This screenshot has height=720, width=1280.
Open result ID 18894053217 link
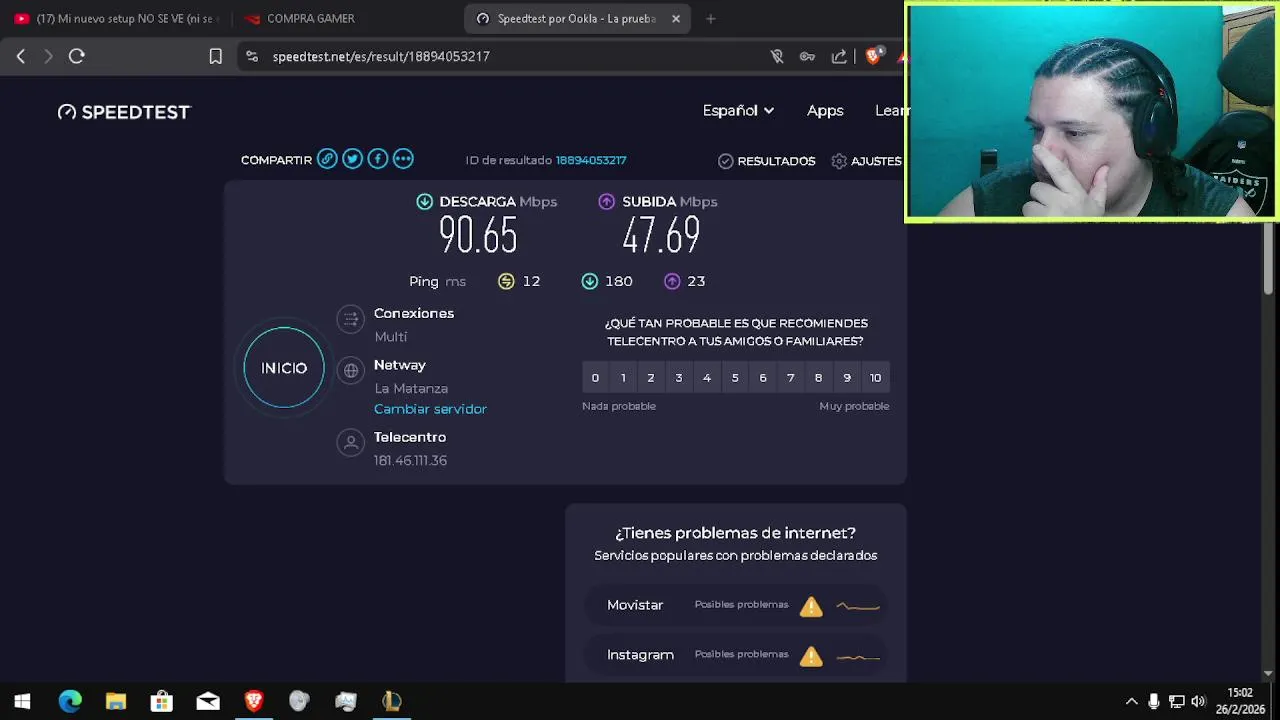coord(591,160)
